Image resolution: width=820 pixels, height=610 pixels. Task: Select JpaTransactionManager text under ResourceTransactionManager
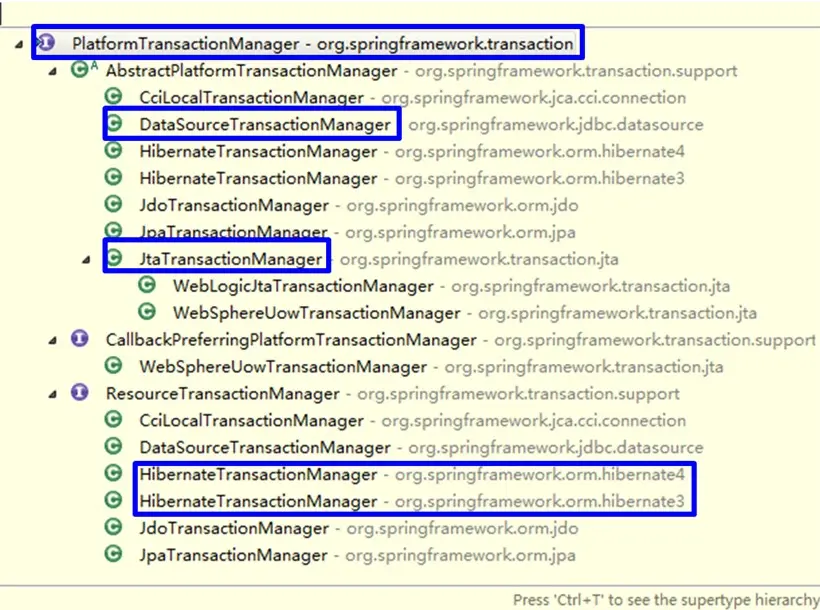coord(233,555)
